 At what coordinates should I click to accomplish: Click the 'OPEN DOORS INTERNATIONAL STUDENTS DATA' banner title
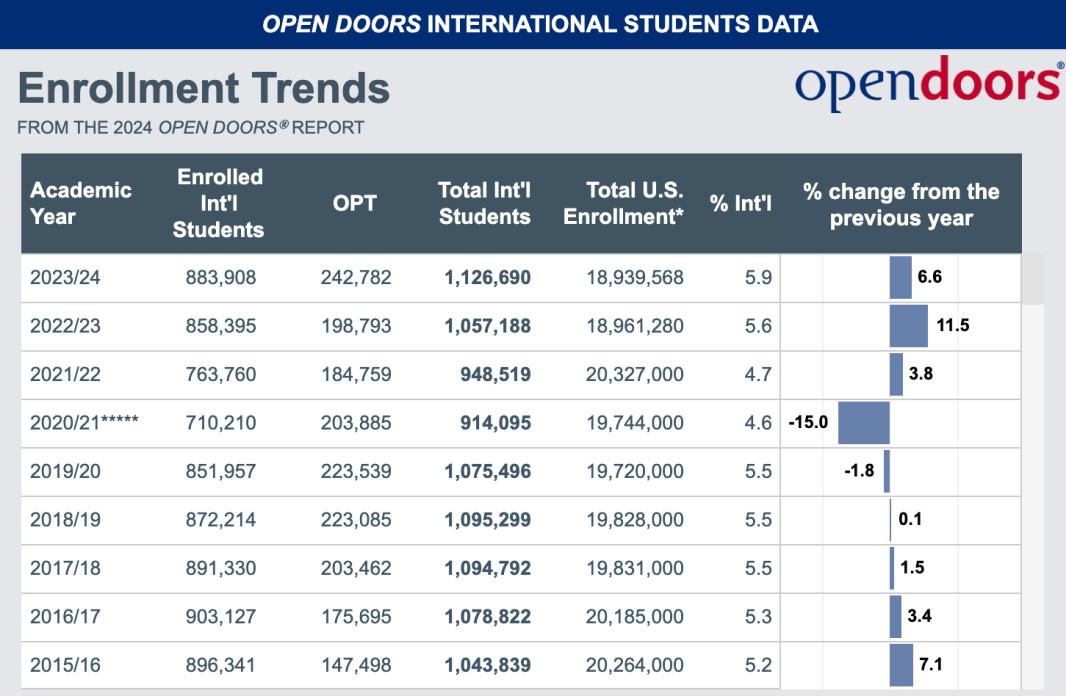540,24
